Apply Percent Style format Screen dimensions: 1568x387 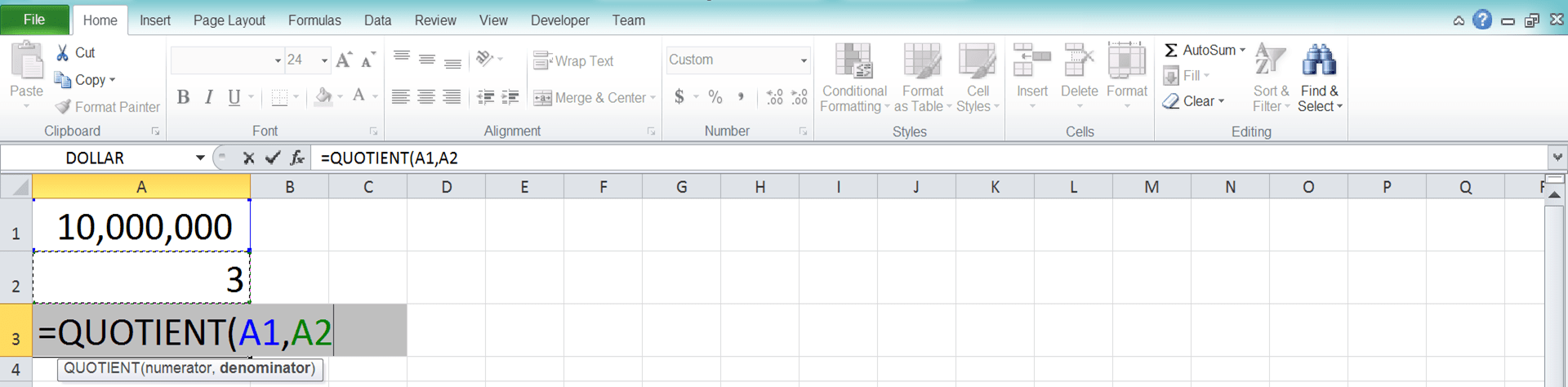[715, 97]
